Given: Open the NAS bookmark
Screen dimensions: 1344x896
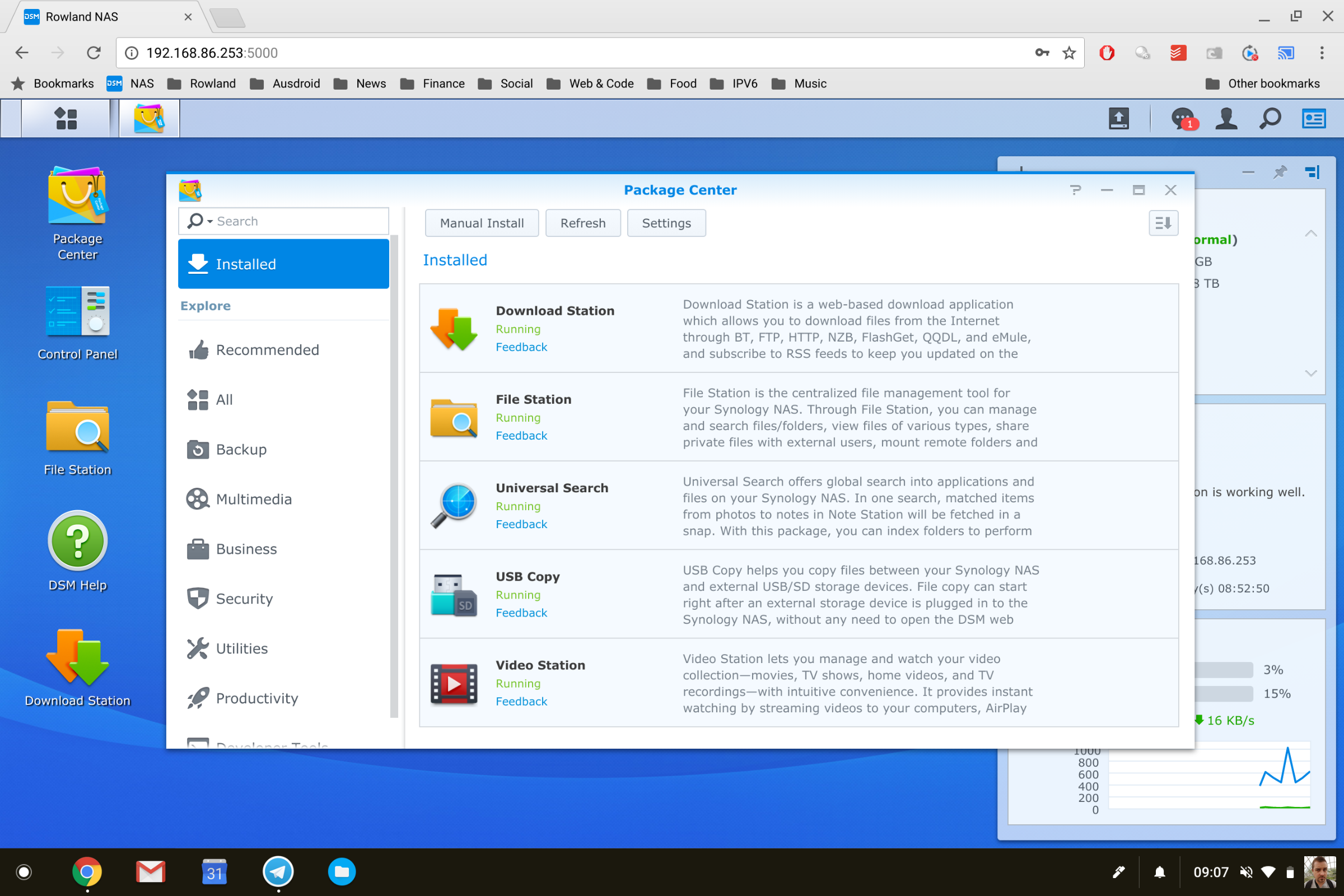Looking at the screenshot, I should pyautogui.click(x=130, y=83).
